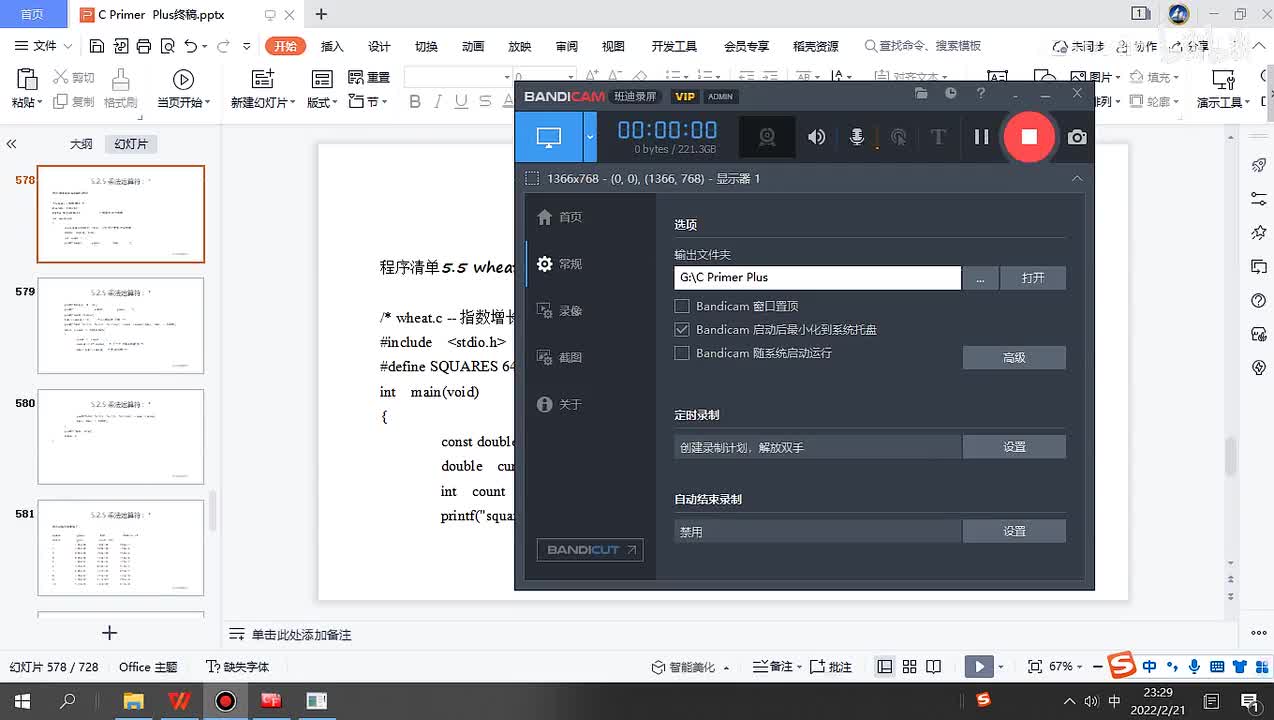
Task: Open Bandicam help question mark
Action: 981,93
